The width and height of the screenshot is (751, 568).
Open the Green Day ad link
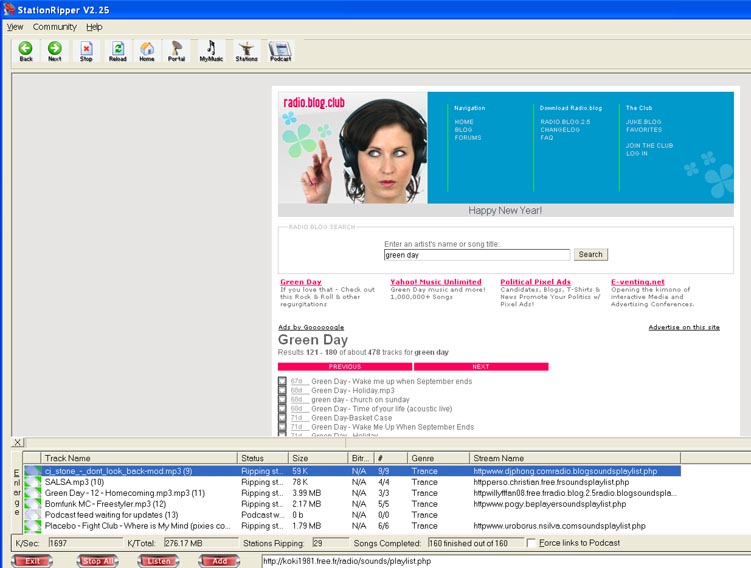pos(301,282)
